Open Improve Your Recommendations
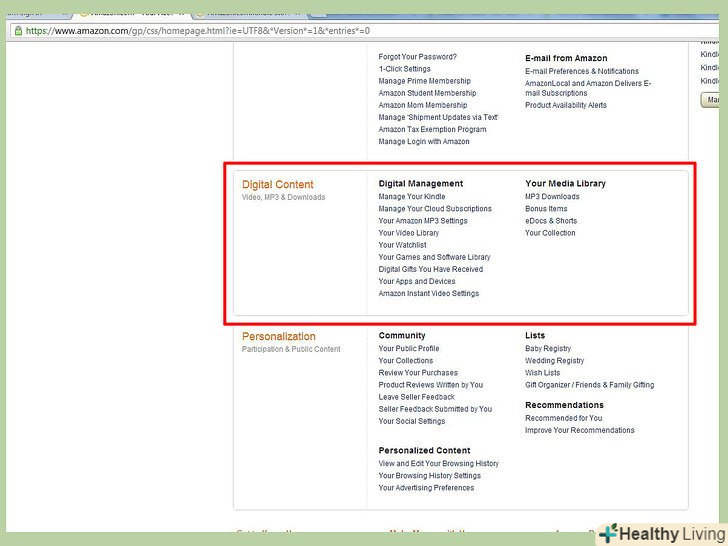The height and width of the screenshot is (546, 728). click(579, 430)
